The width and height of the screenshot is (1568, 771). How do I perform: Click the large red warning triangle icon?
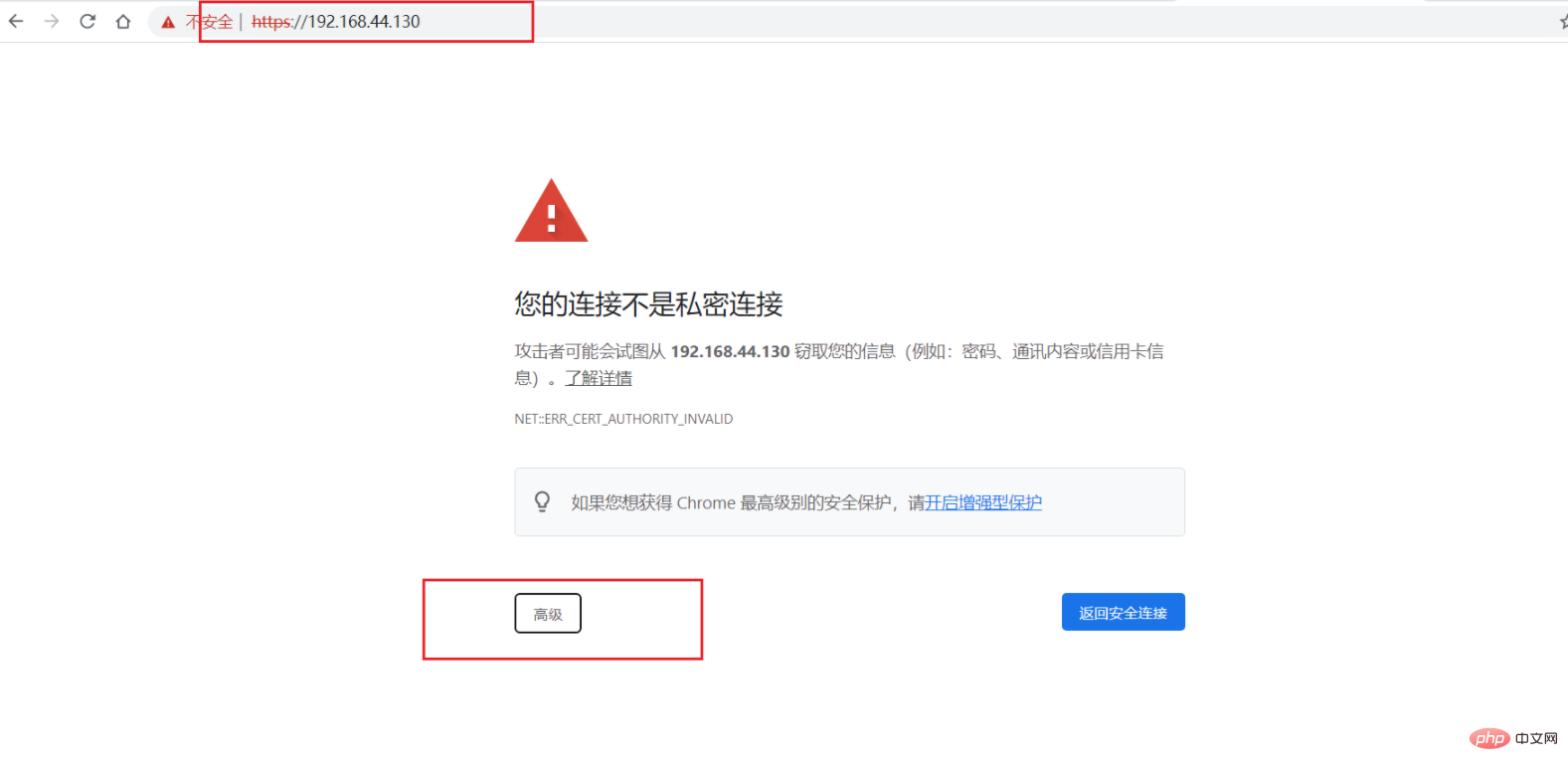[x=551, y=211]
